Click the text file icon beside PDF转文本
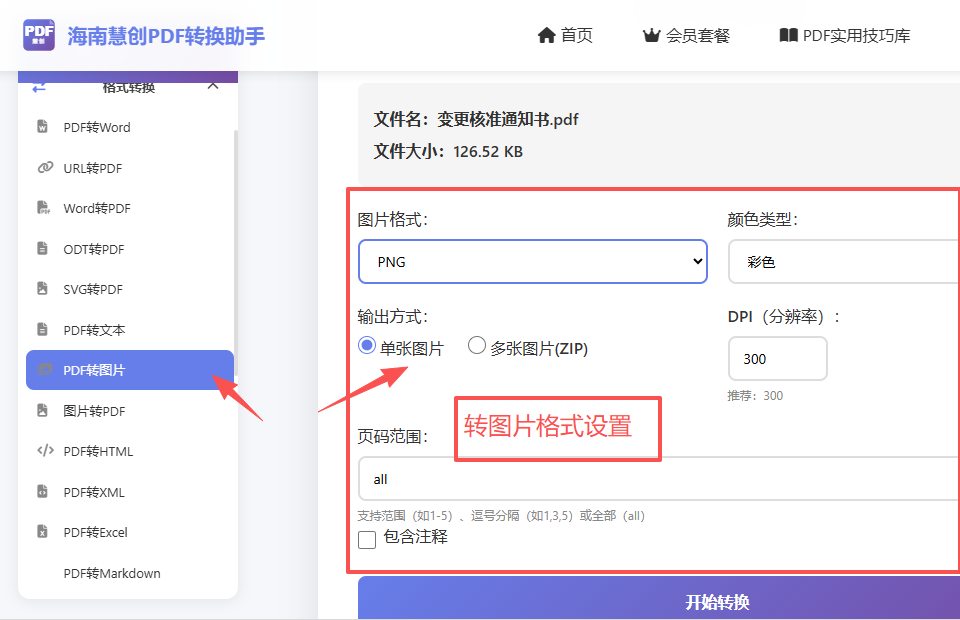960x620 pixels. point(42,330)
